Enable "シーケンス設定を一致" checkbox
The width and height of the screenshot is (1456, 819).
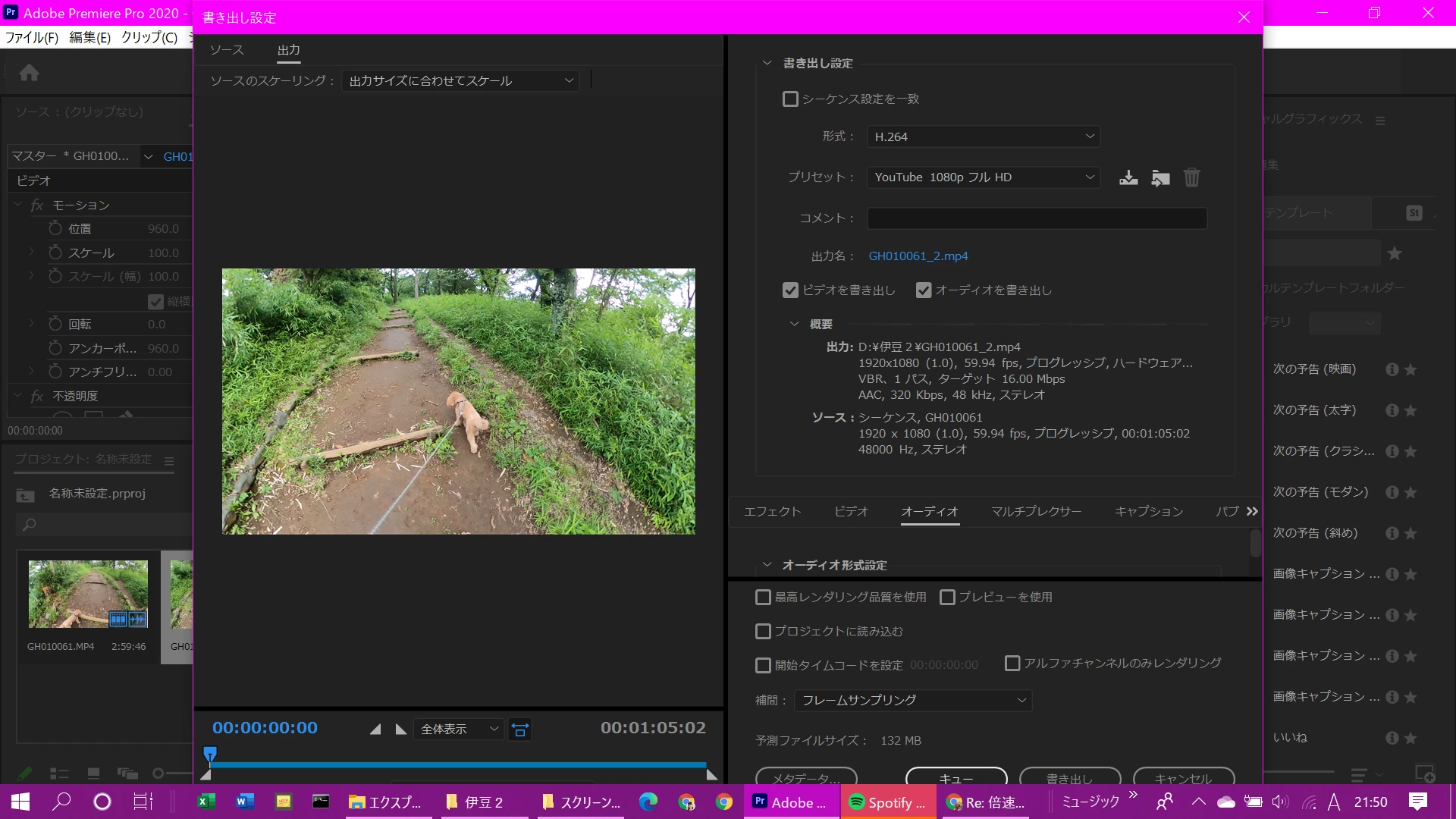pyautogui.click(x=790, y=99)
